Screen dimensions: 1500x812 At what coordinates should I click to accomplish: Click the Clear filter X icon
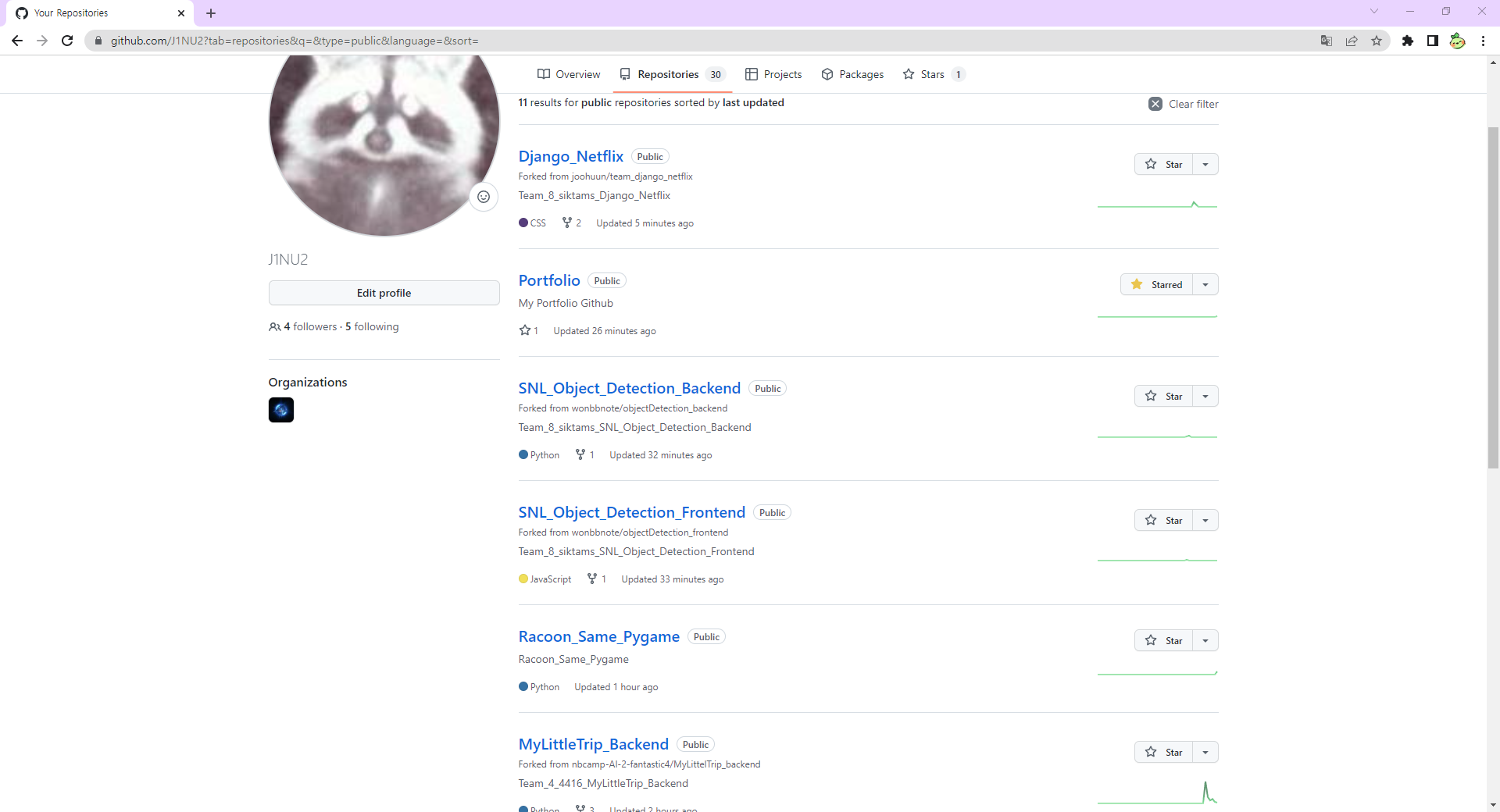(x=1155, y=104)
